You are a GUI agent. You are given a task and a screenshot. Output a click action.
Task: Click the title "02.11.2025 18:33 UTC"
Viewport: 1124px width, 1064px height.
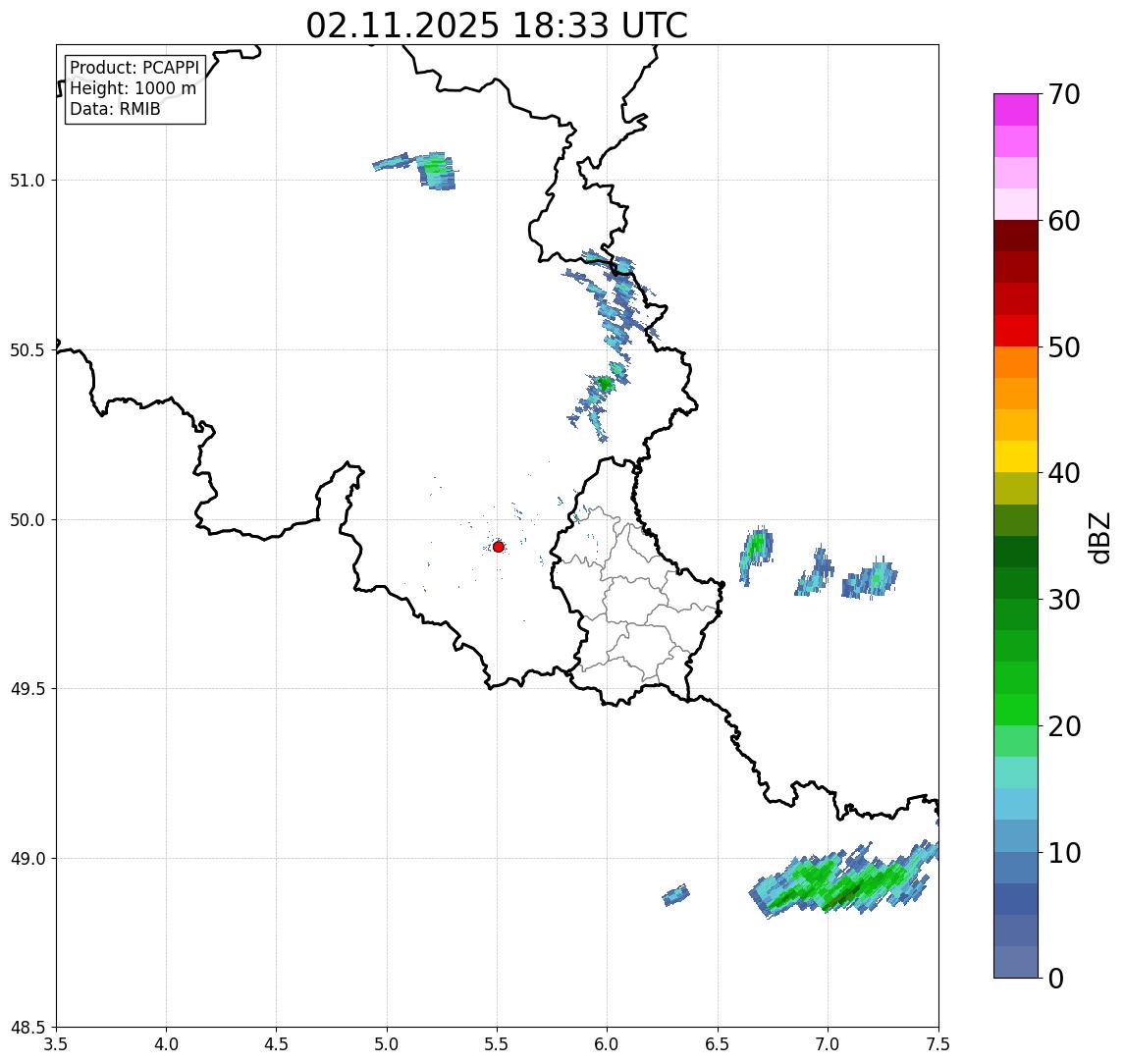click(497, 26)
